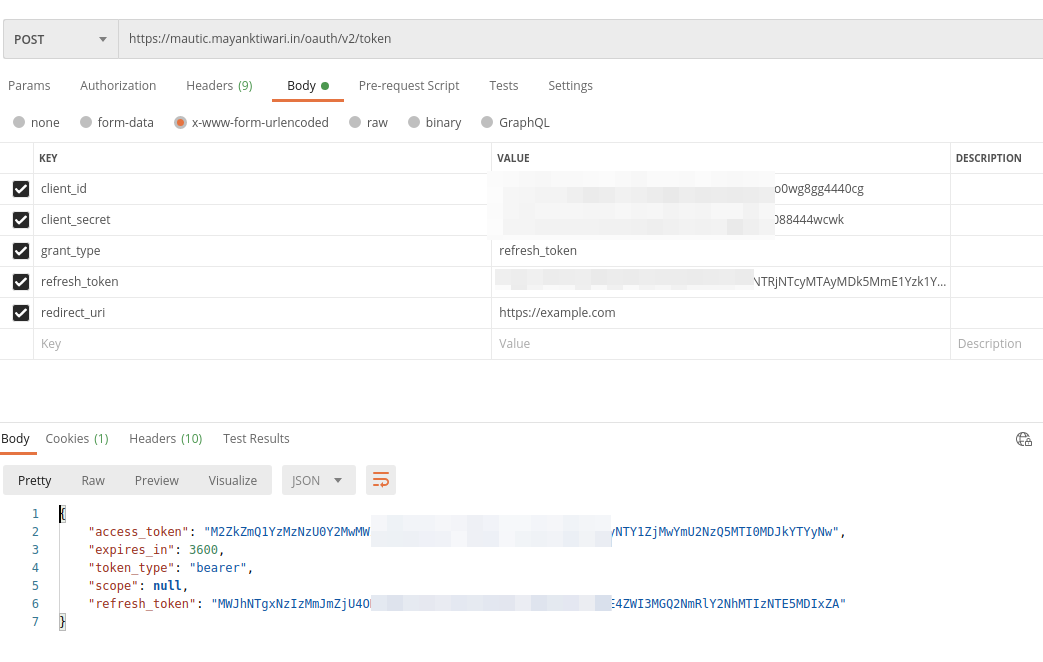Click the globe network icon in response panel

[1023, 439]
